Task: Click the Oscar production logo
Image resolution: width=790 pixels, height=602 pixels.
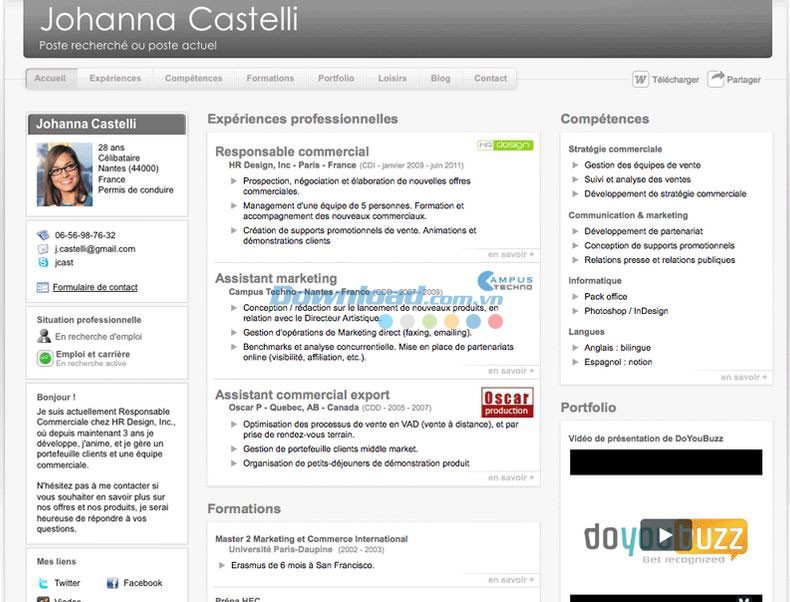Action: pyautogui.click(x=507, y=402)
